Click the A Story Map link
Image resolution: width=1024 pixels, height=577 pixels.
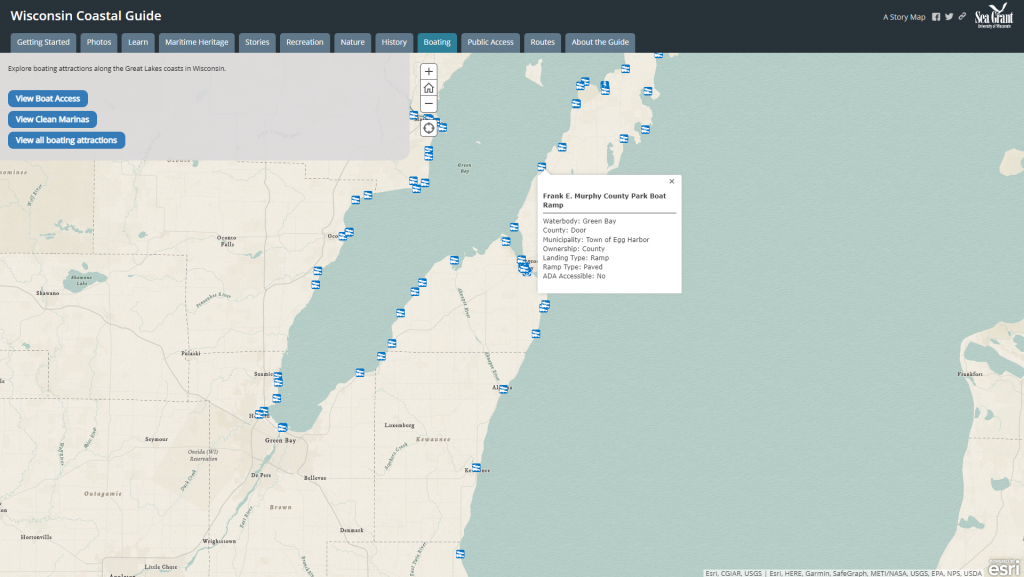click(x=904, y=17)
